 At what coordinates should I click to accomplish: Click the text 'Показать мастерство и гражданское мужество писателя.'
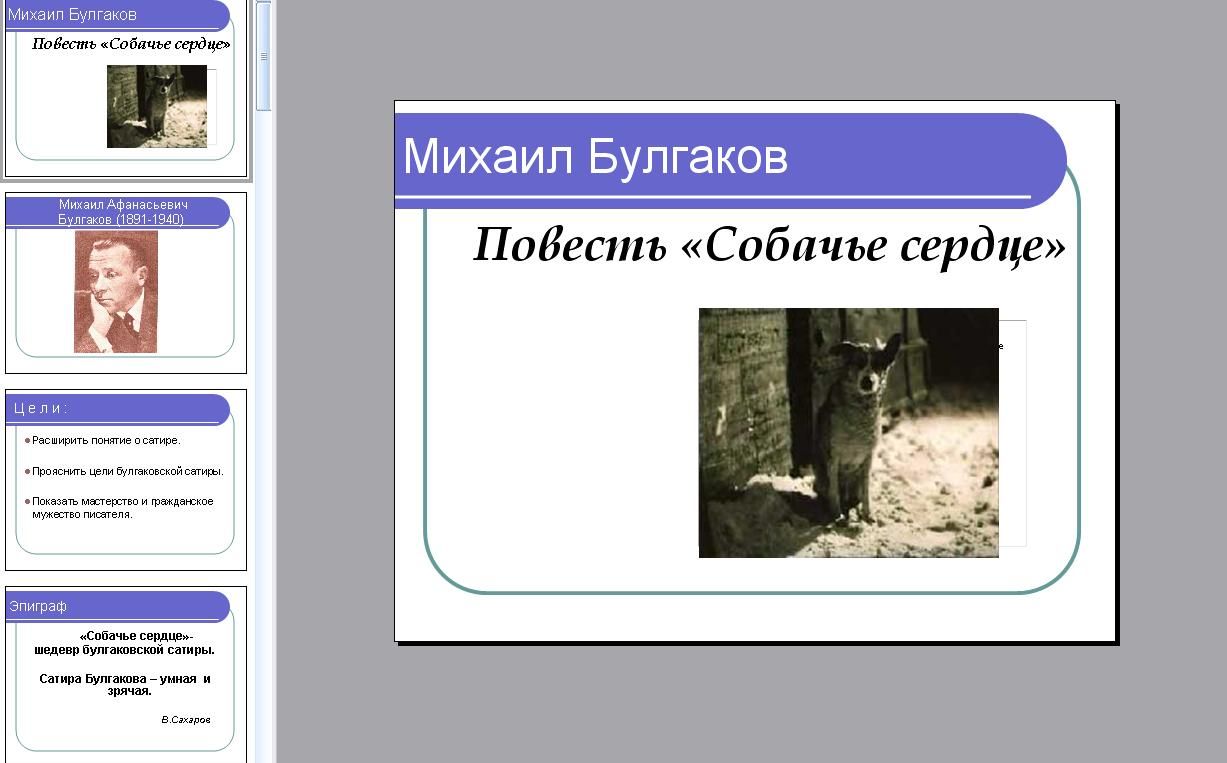point(122,508)
